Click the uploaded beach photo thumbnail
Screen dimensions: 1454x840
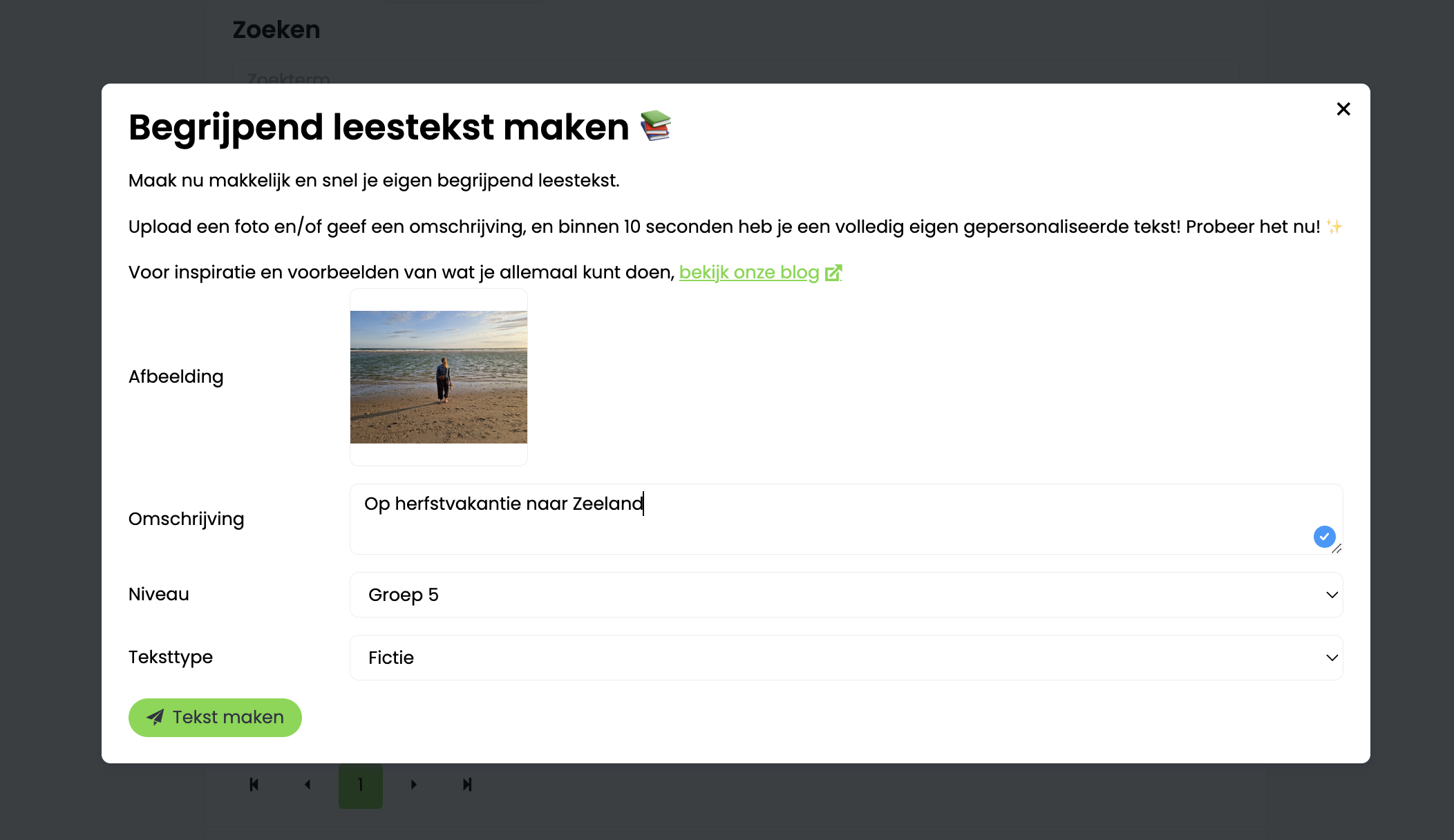click(438, 377)
